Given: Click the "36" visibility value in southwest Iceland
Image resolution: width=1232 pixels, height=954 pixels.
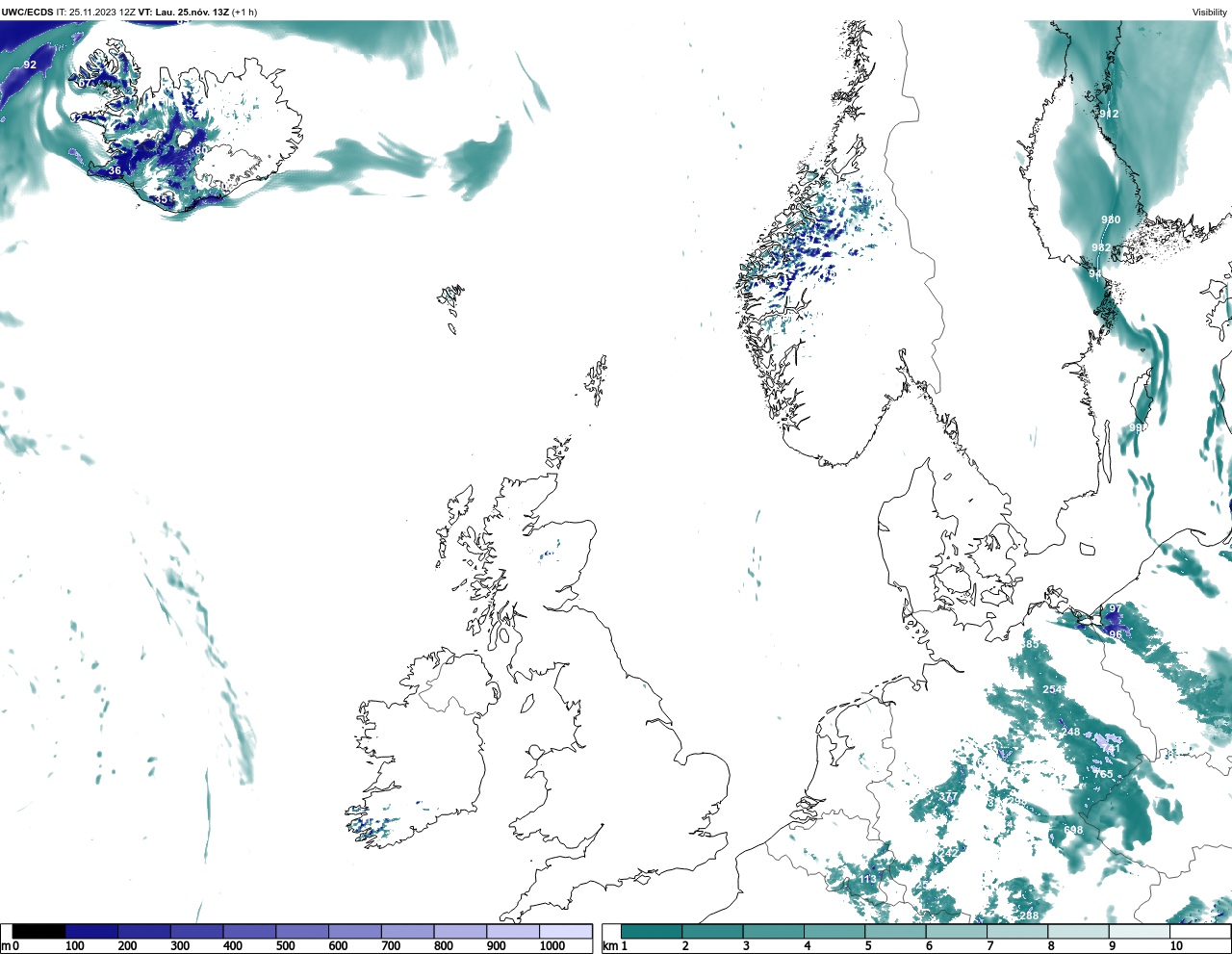Looking at the screenshot, I should point(115,170).
